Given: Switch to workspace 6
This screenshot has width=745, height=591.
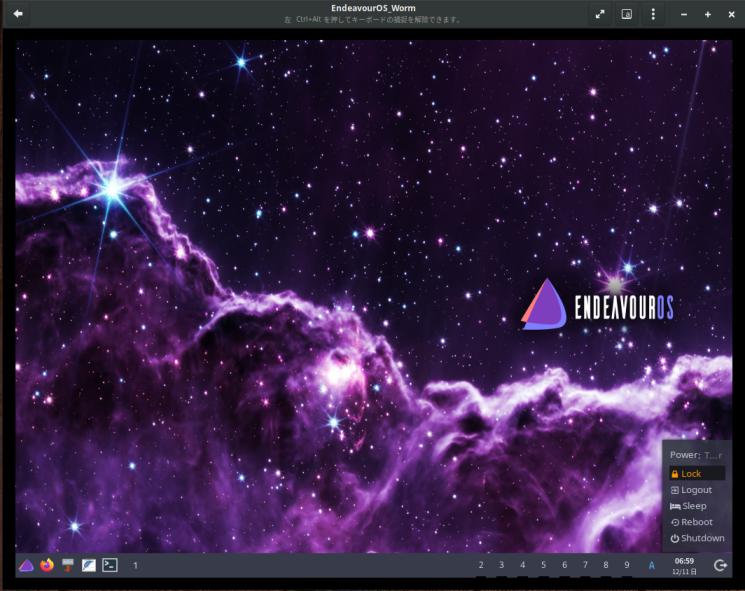Looking at the screenshot, I should tap(564, 565).
